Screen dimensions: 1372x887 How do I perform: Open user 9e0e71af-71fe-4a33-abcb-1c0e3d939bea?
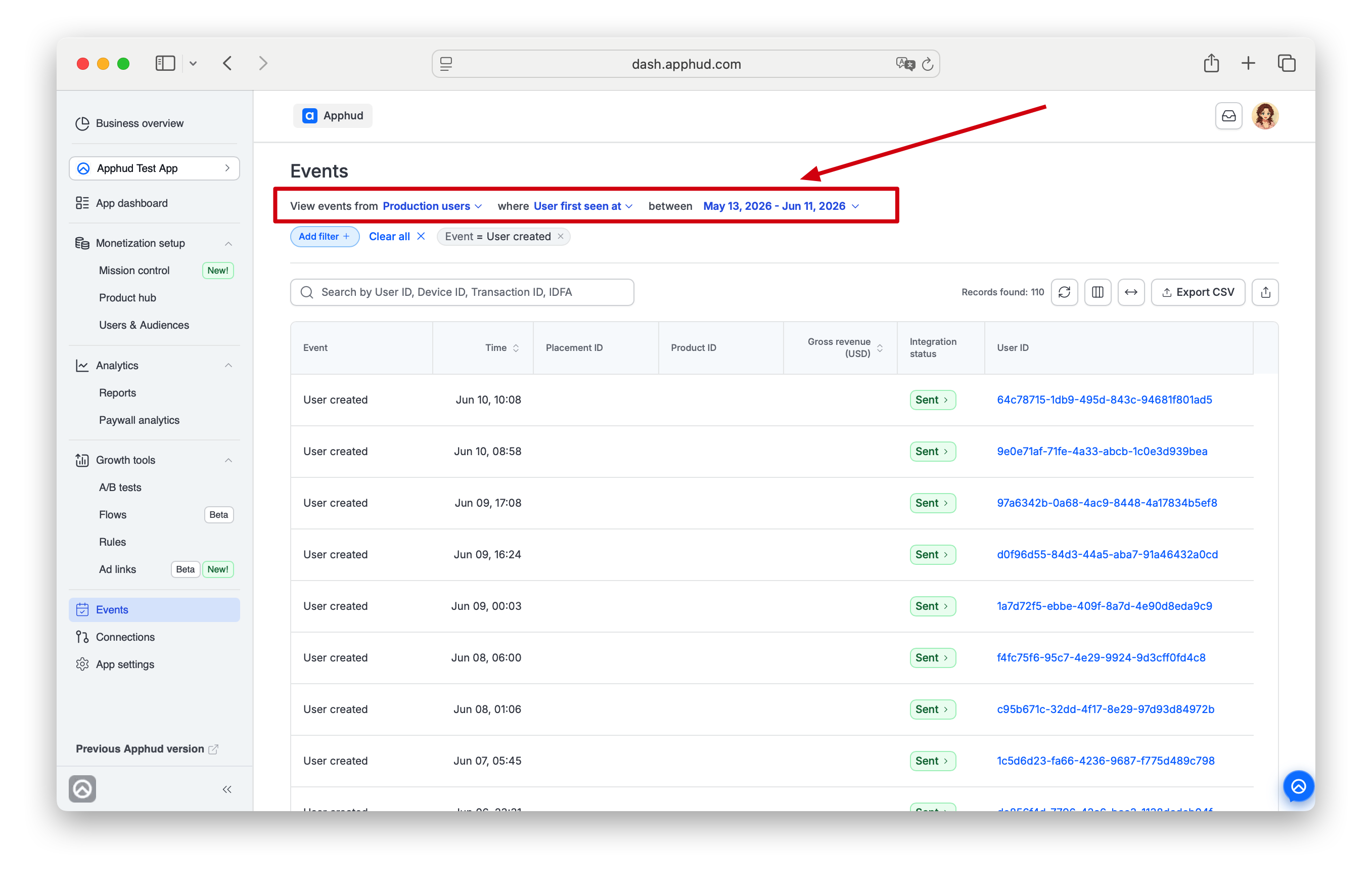1102,451
